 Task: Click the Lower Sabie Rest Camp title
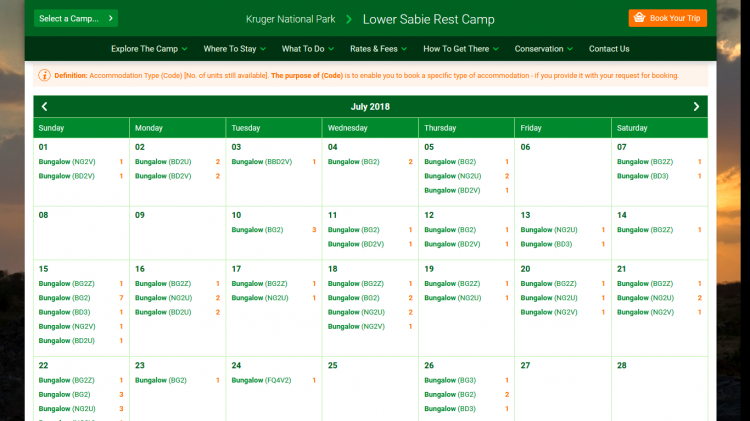[429, 19]
